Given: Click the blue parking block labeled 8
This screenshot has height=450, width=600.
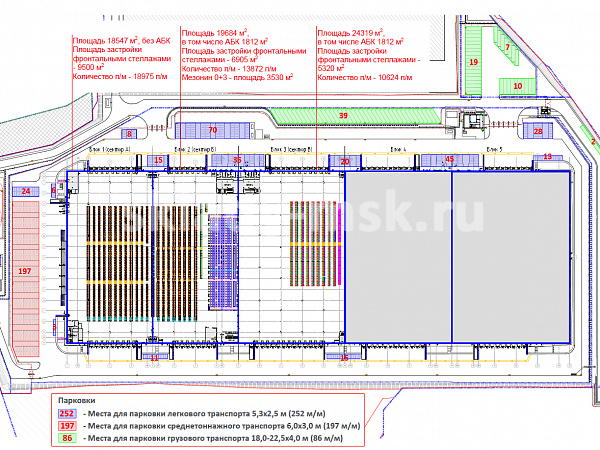Looking at the screenshot, I should pos(129,134).
